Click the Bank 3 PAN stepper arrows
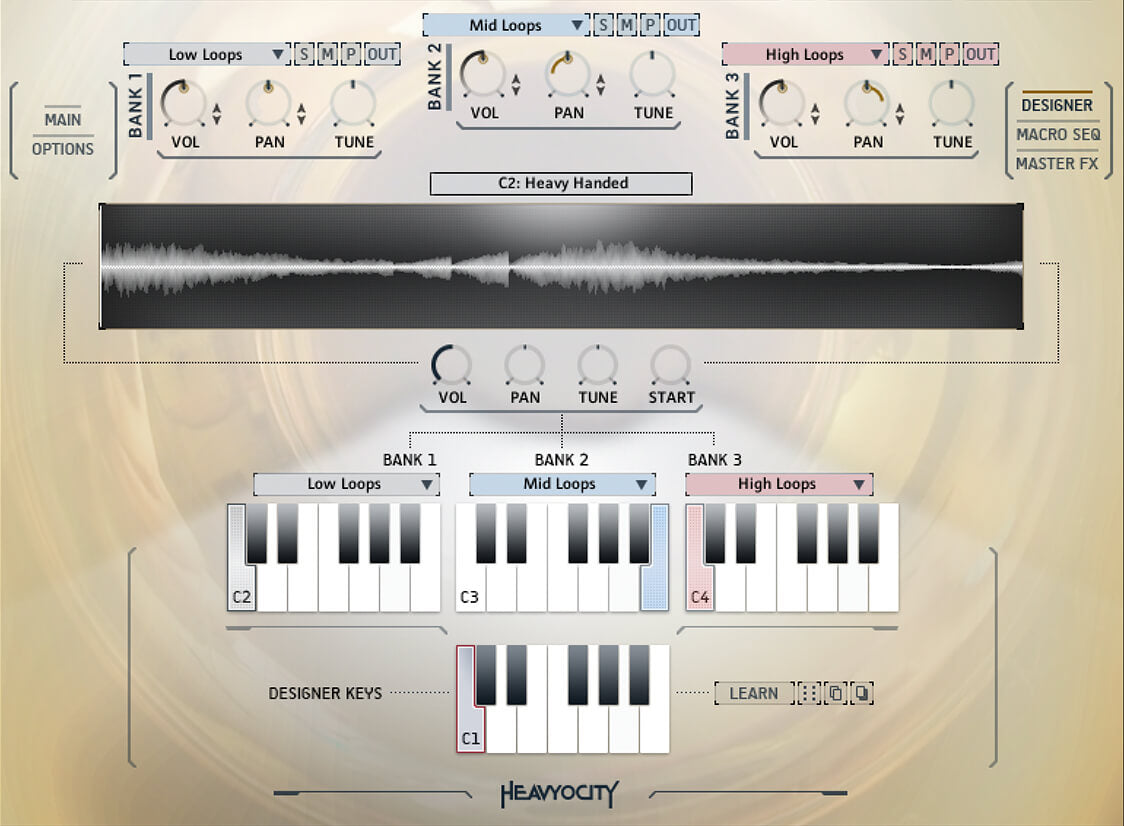The image size is (1124, 826). tap(900, 113)
